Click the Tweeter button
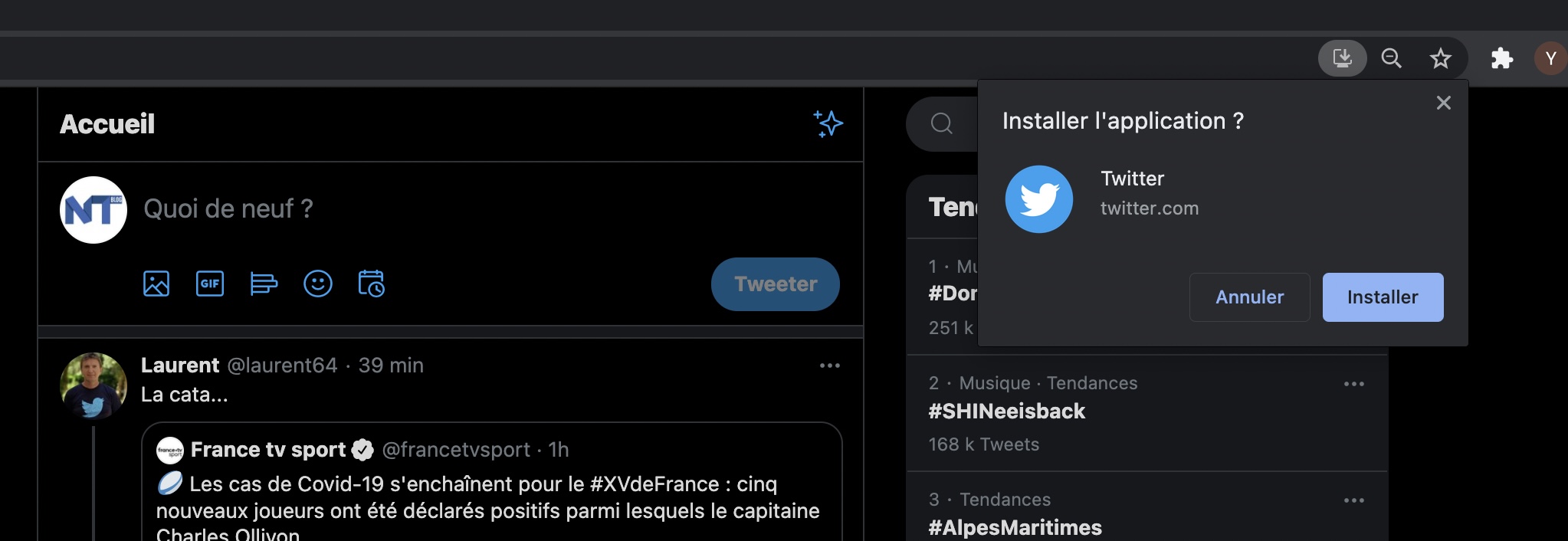Image resolution: width=1568 pixels, height=541 pixels. pos(775,284)
